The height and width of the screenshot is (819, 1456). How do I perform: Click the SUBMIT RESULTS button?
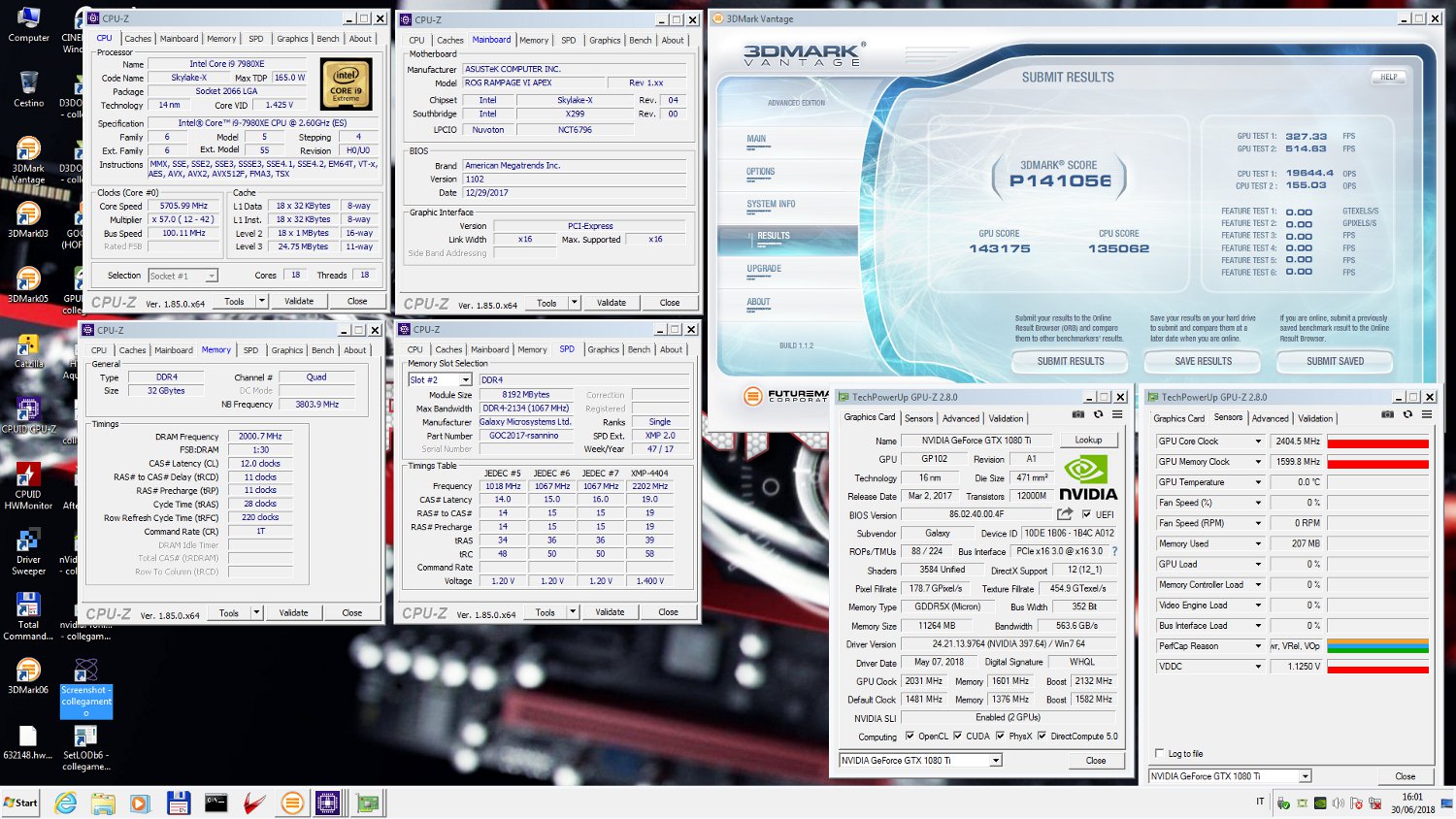[1071, 361]
